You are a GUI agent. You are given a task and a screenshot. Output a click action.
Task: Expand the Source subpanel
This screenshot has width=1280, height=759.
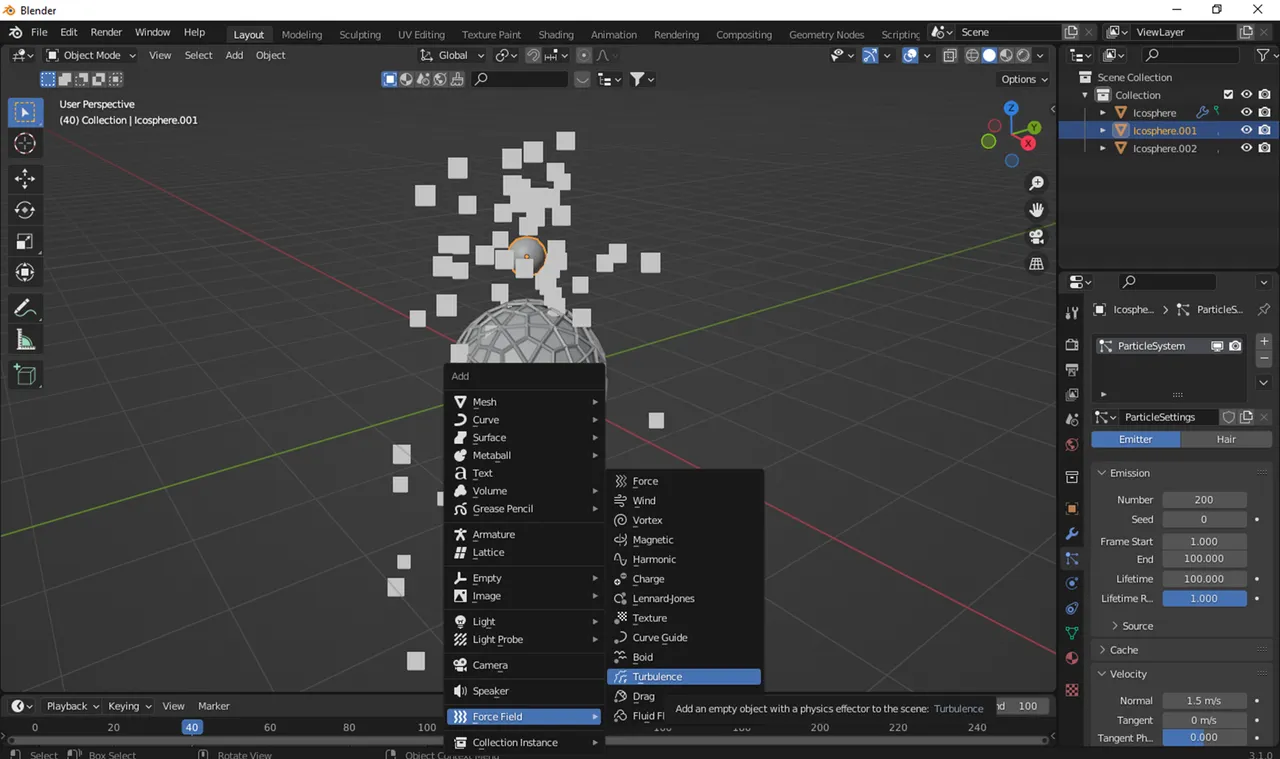1136,626
